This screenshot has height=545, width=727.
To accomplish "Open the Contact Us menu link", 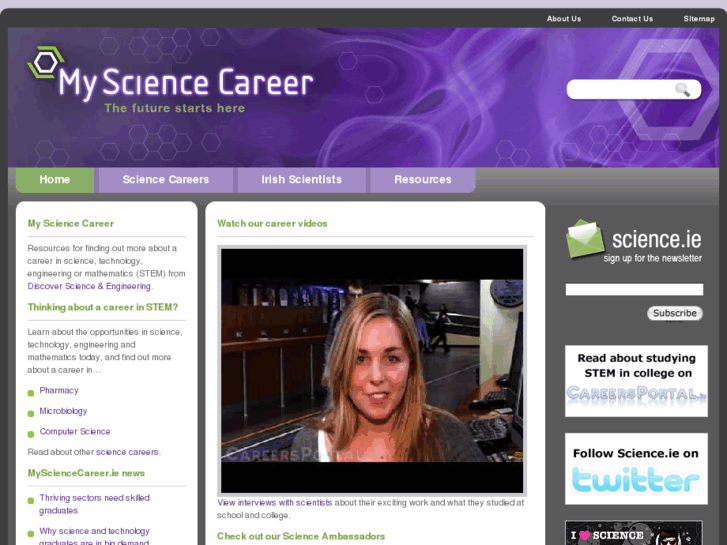I will pos(632,19).
